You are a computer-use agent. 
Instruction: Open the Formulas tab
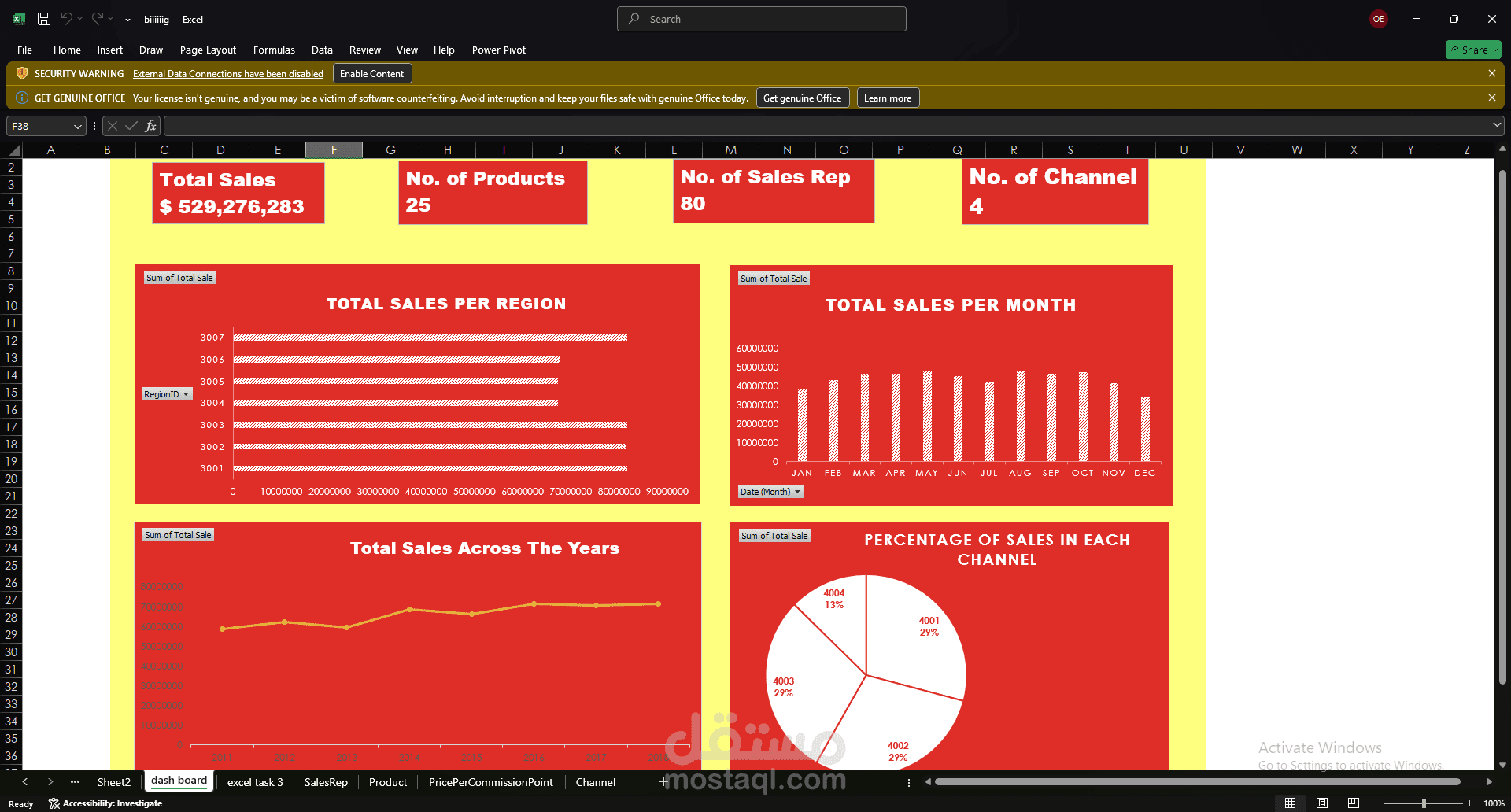click(274, 50)
